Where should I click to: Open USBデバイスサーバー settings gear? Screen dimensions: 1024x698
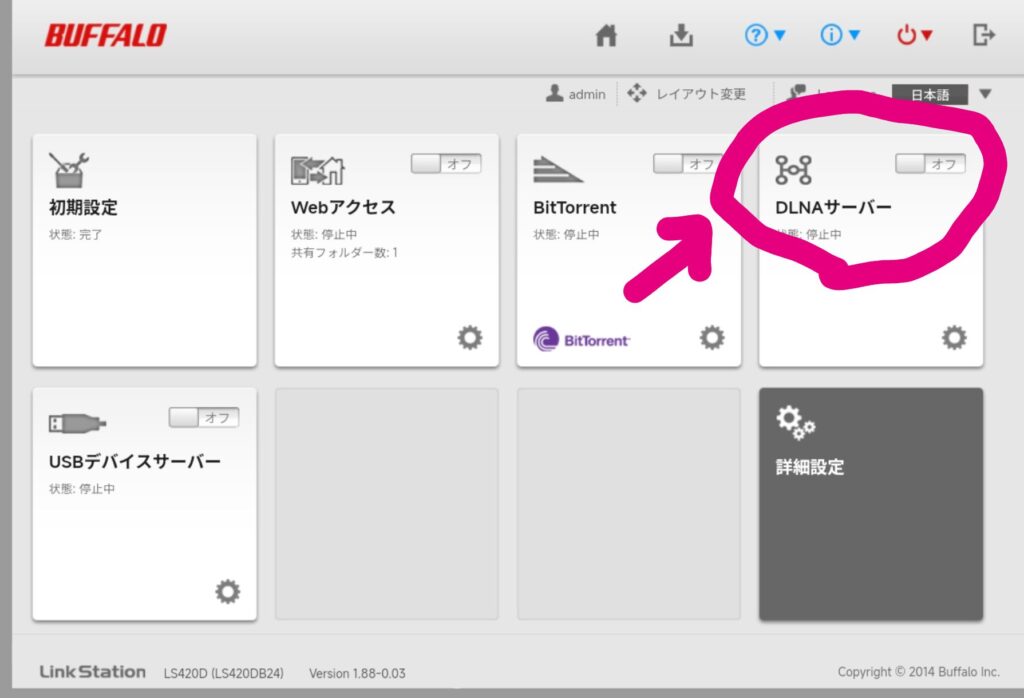[x=228, y=592]
